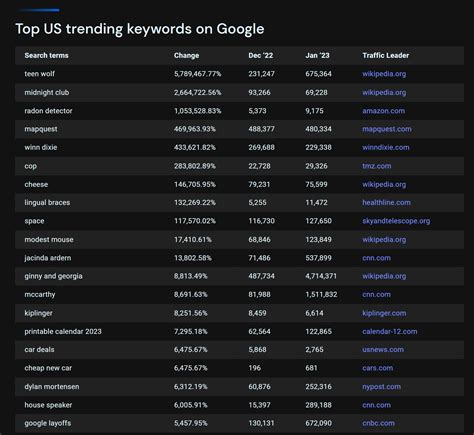The image size is (474, 435).
Task: Visit amazon.com link for radon detector
Action: click(383, 111)
